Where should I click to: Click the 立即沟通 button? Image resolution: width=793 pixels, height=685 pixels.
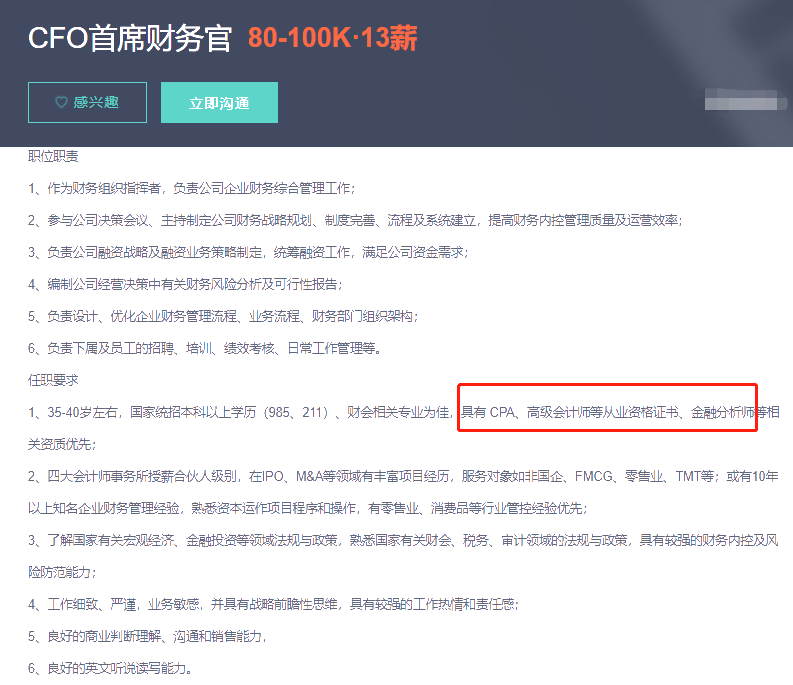coord(219,102)
